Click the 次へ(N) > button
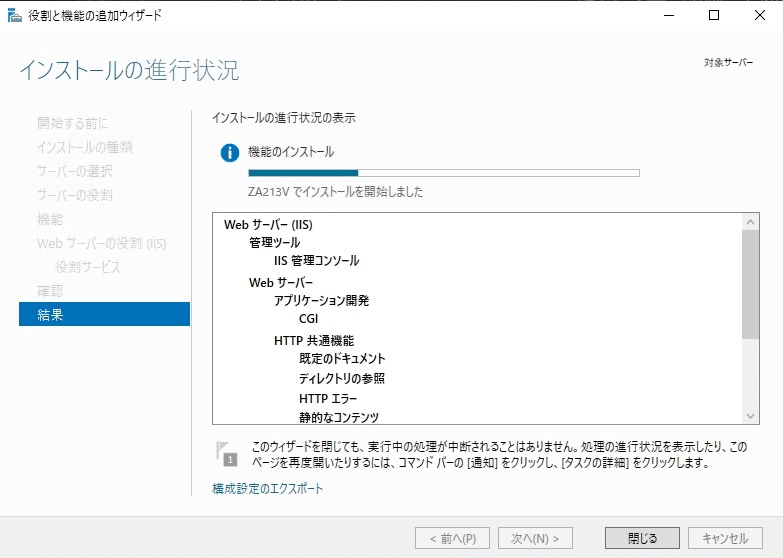Image resolution: width=783 pixels, height=558 pixels. click(x=535, y=538)
